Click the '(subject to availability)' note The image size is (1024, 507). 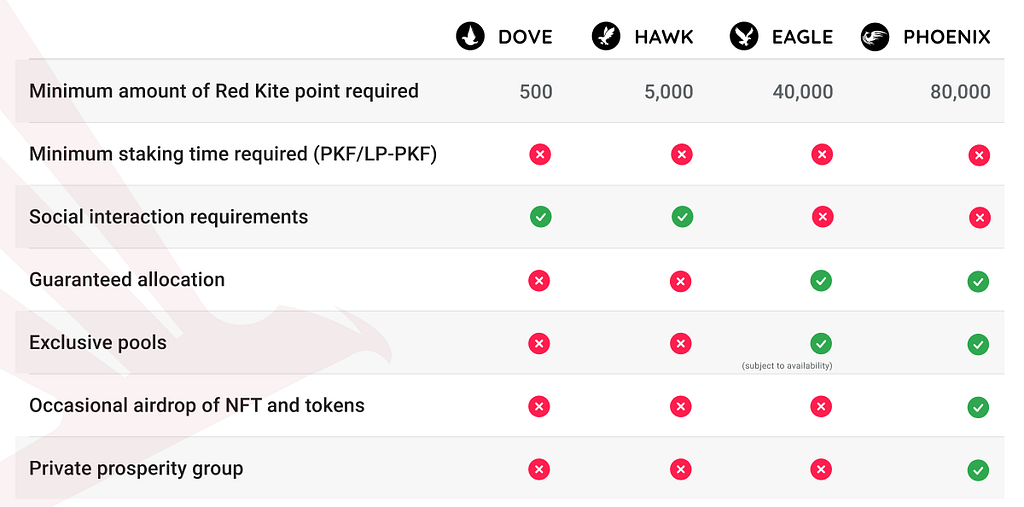click(787, 366)
